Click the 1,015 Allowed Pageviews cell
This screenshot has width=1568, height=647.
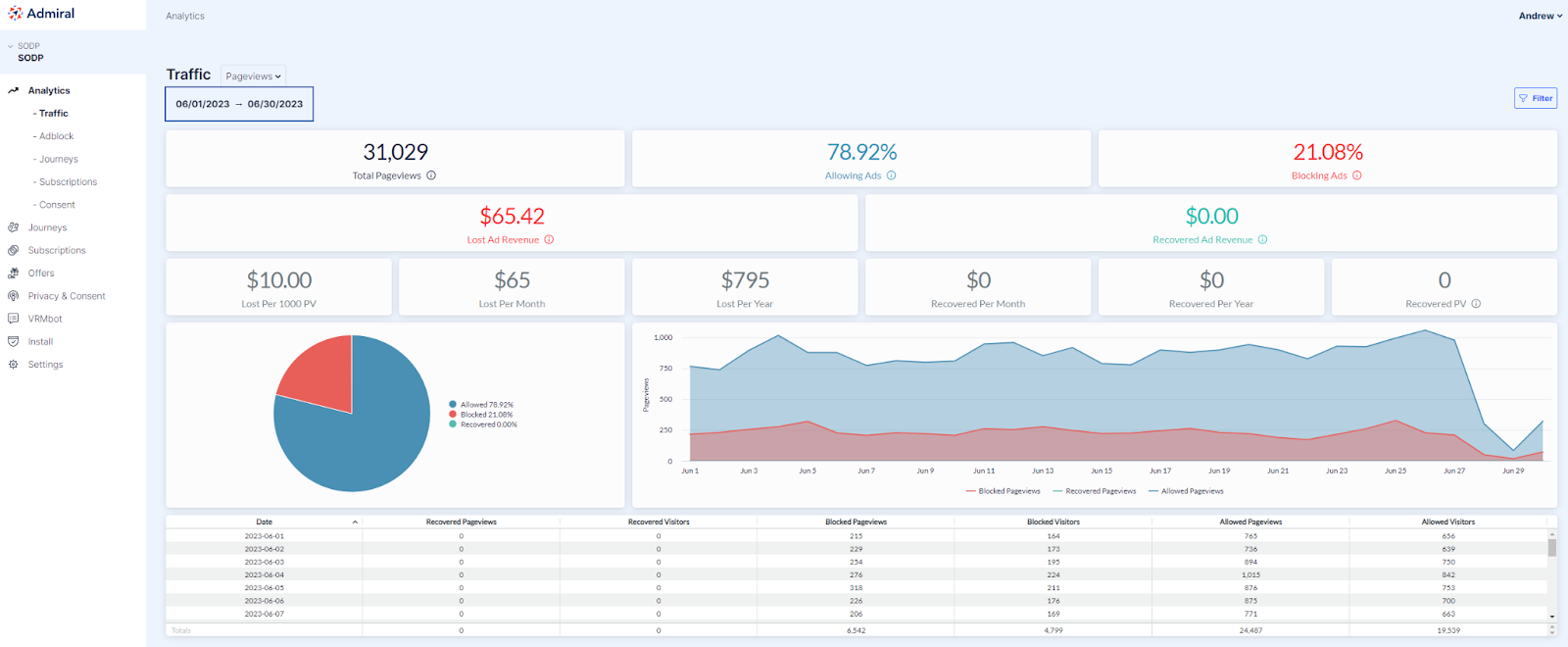point(1250,575)
